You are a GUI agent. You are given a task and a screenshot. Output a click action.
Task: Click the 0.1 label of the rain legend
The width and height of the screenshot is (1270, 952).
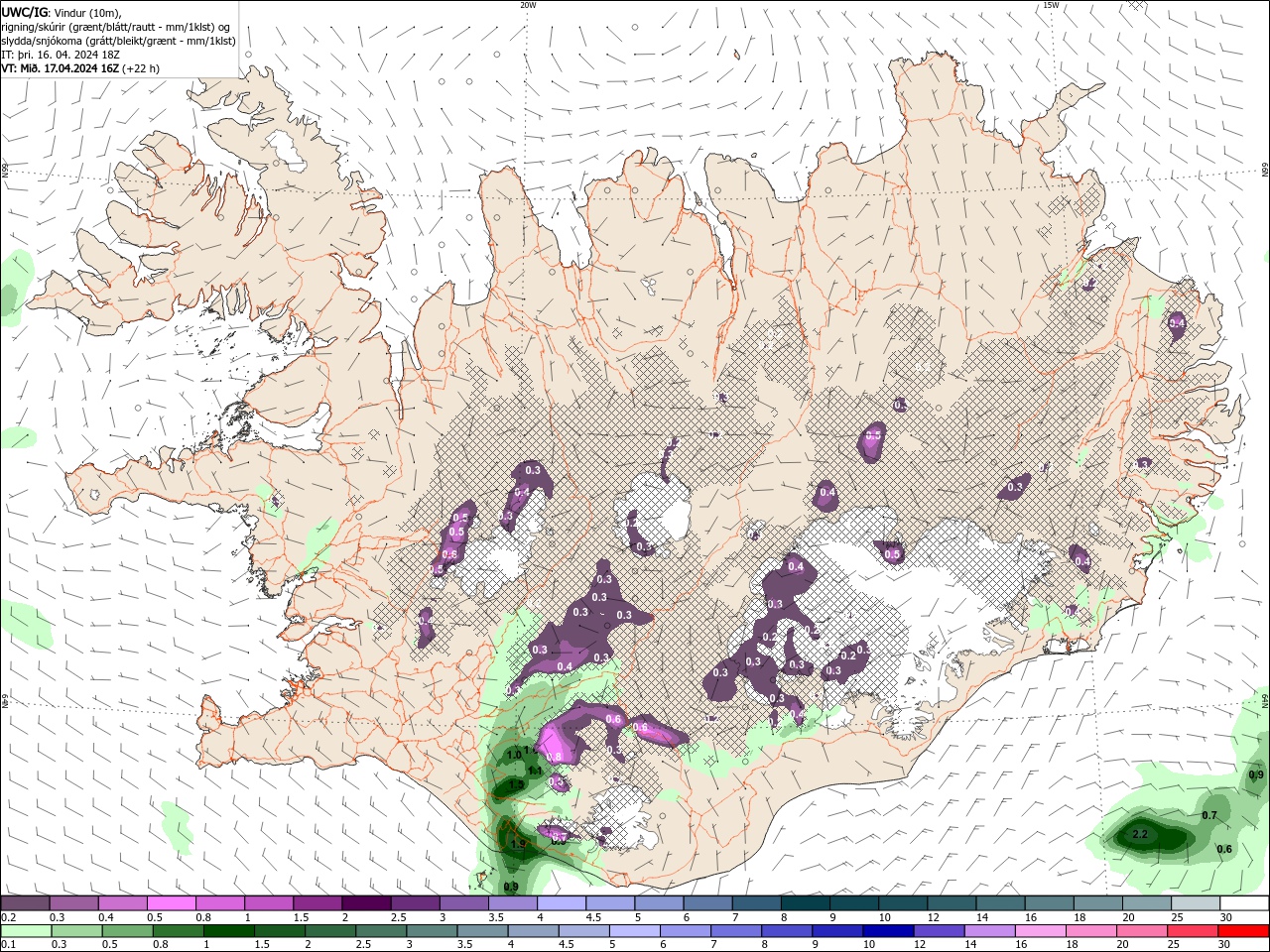coord(8,945)
